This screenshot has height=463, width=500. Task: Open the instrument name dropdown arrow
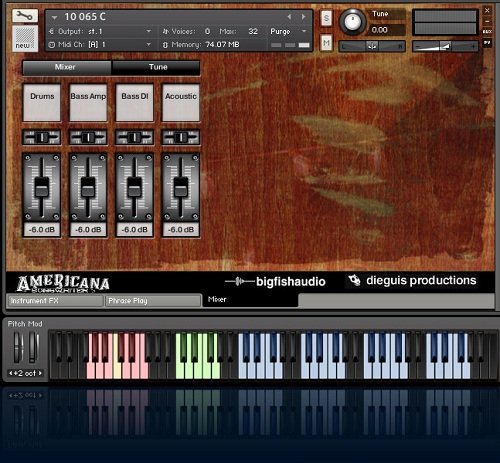(x=55, y=17)
